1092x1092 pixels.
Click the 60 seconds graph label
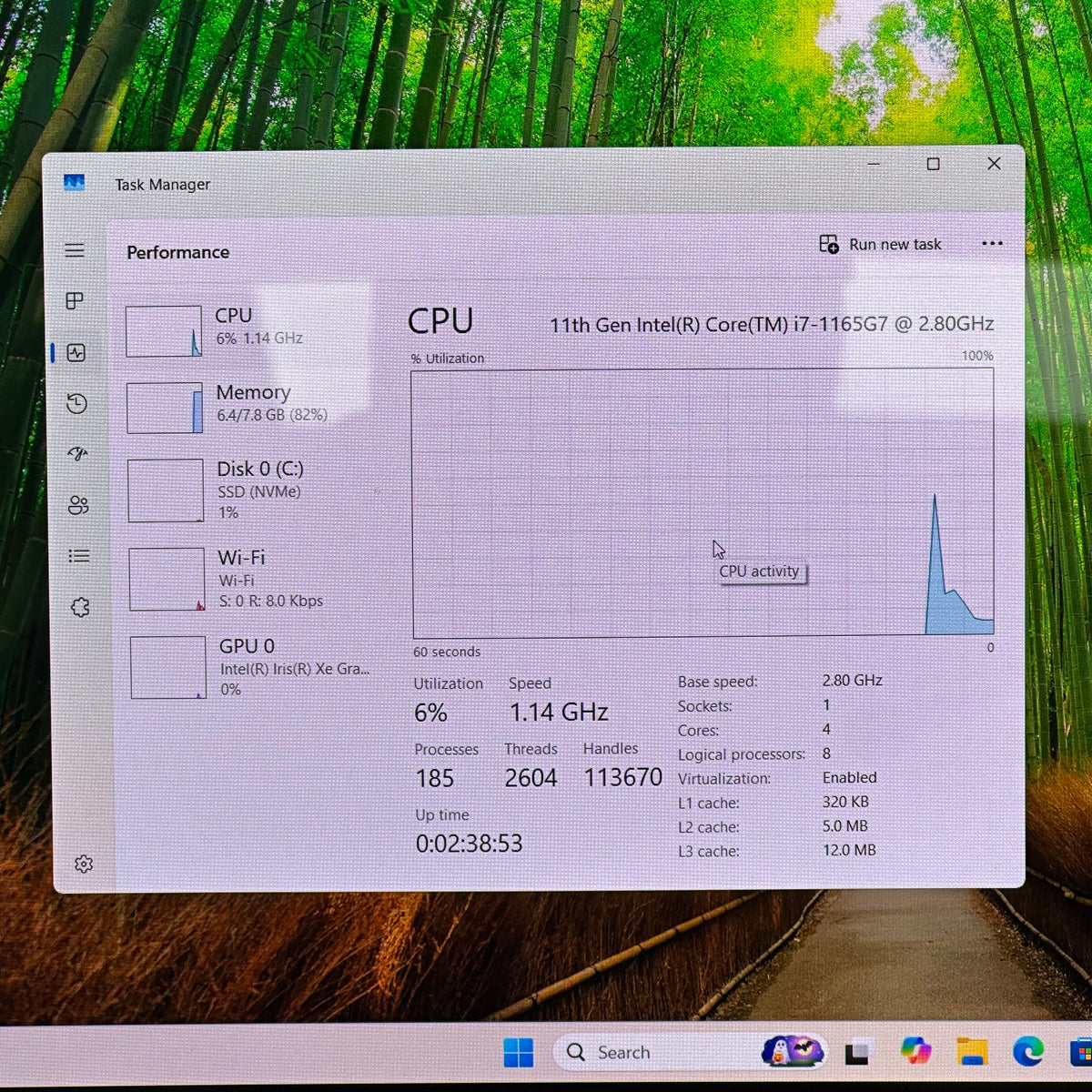447,652
